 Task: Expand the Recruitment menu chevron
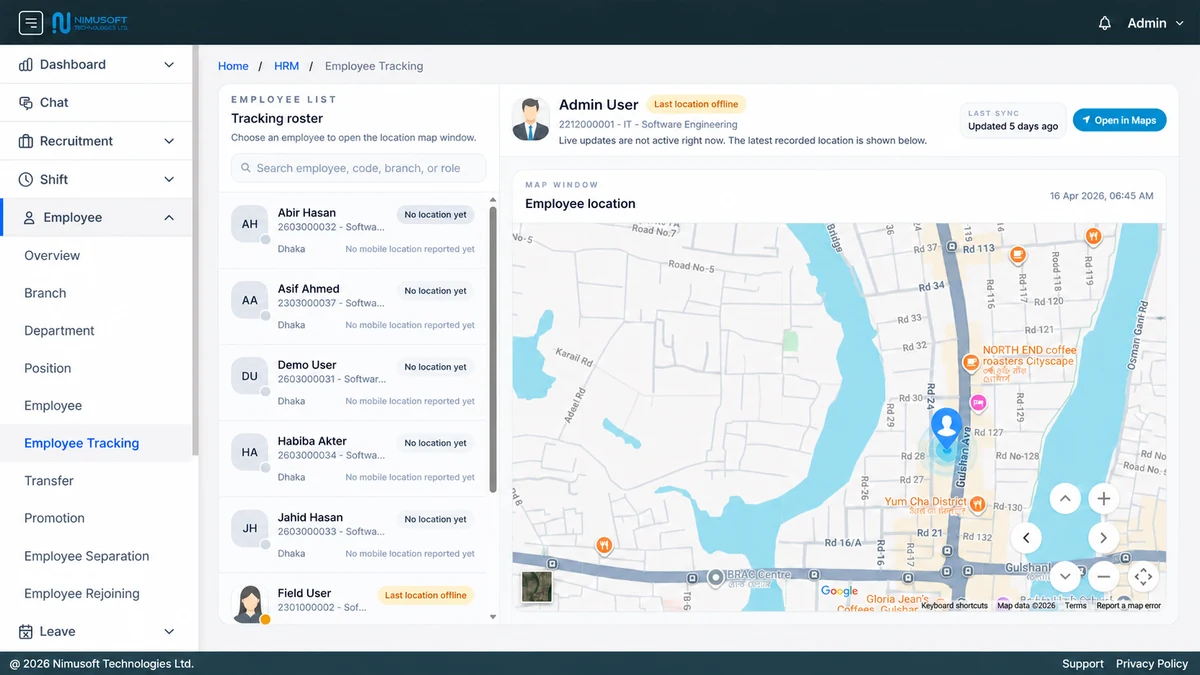pos(169,141)
